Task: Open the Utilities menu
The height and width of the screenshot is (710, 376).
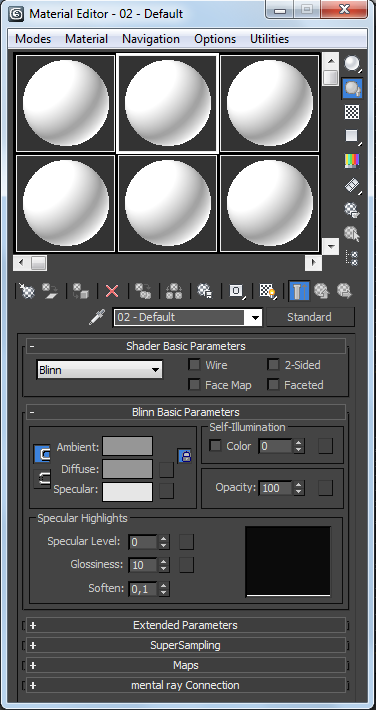Action: point(270,39)
